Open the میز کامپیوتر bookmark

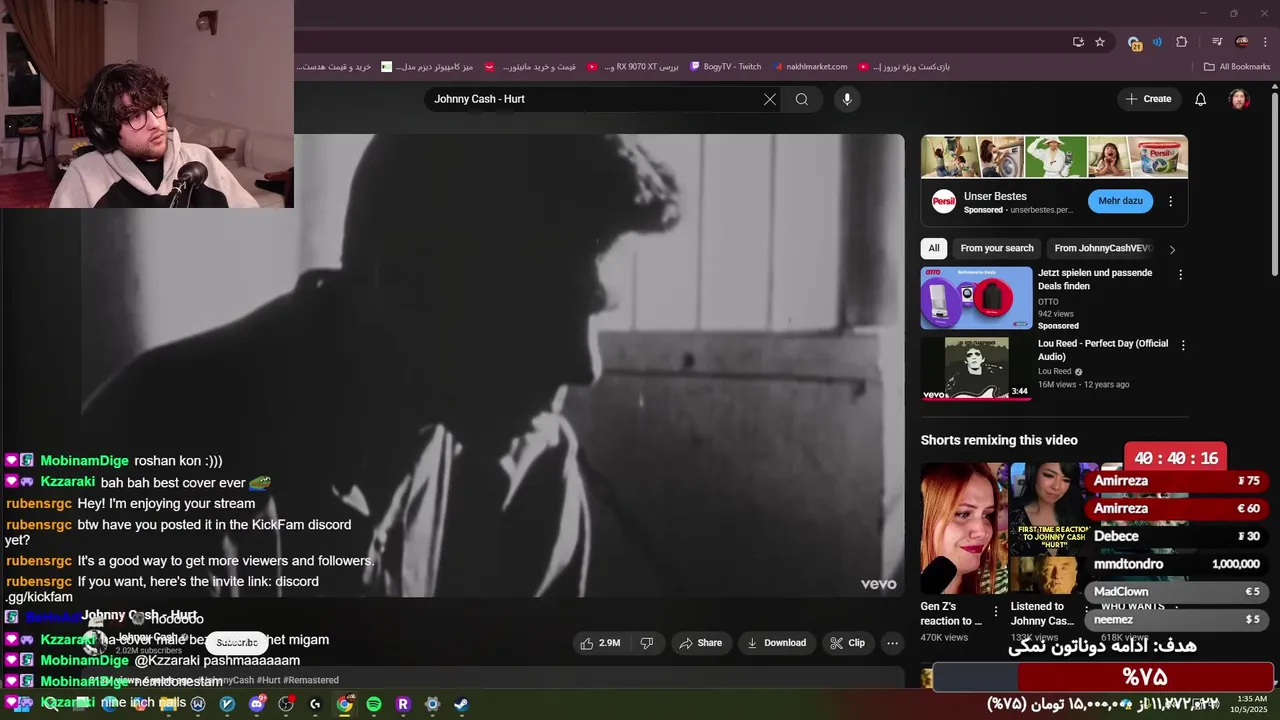pyautogui.click(x=427, y=67)
